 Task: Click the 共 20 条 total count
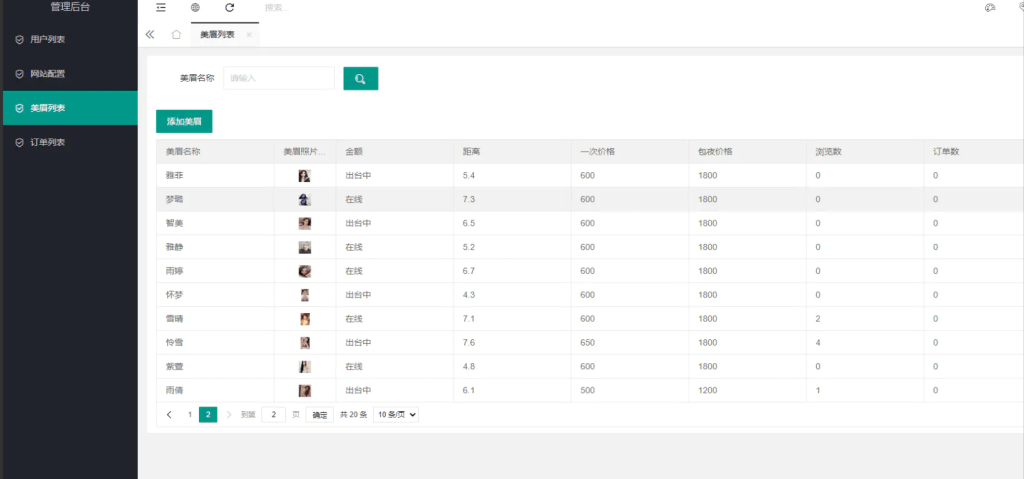[x=354, y=415]
